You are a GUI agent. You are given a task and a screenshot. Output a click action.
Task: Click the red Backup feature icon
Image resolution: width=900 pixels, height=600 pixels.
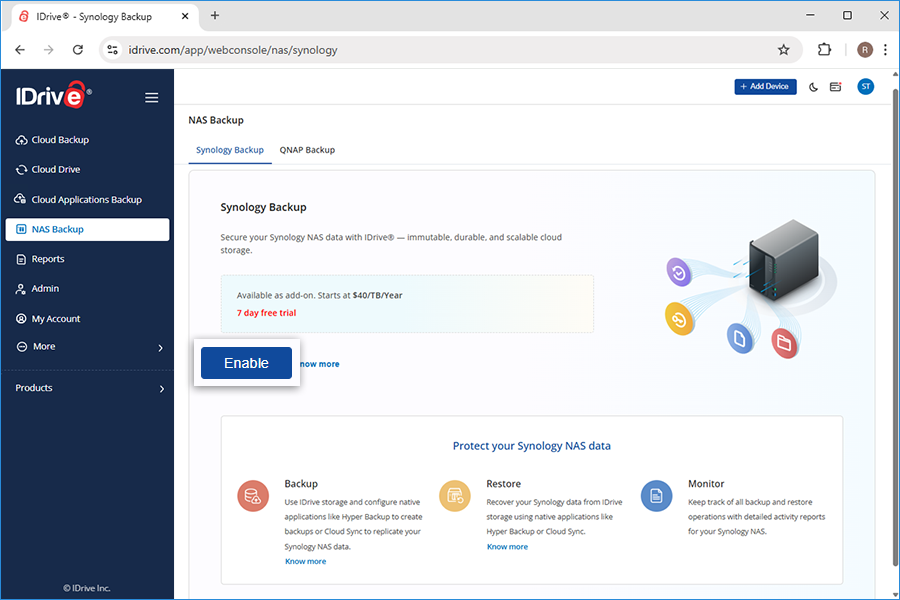(253, 496)
